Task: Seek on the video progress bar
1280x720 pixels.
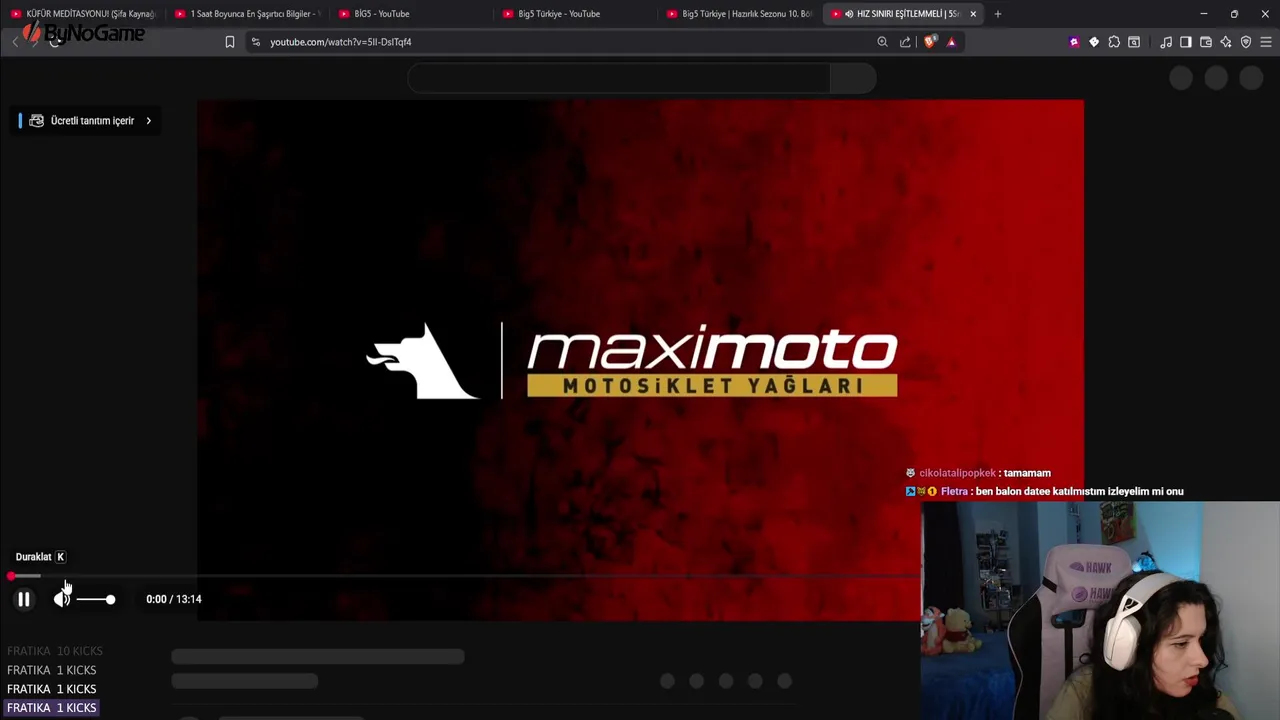Action: click(465, 576)
